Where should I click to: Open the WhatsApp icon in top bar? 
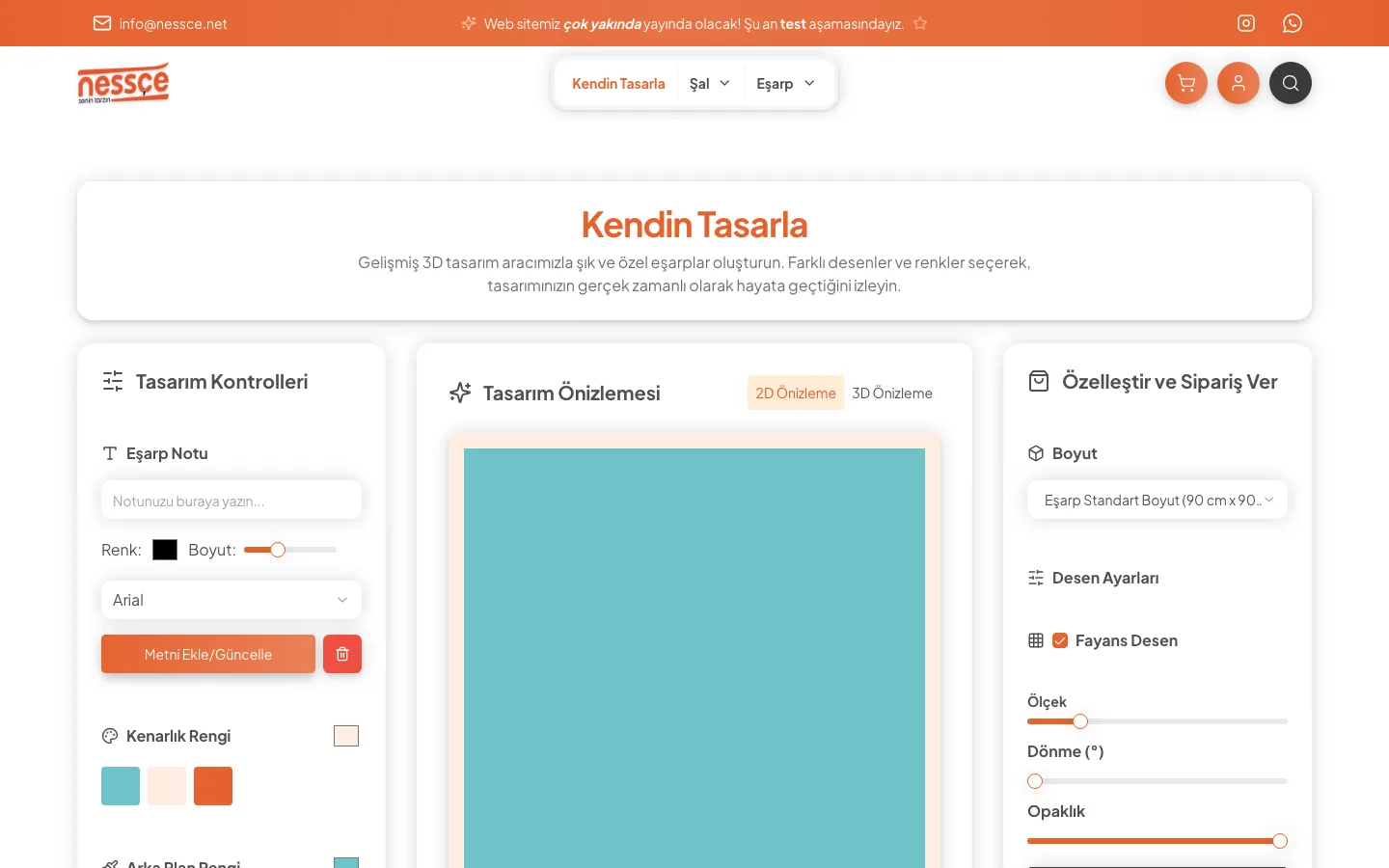click(x=1293, y=23)
